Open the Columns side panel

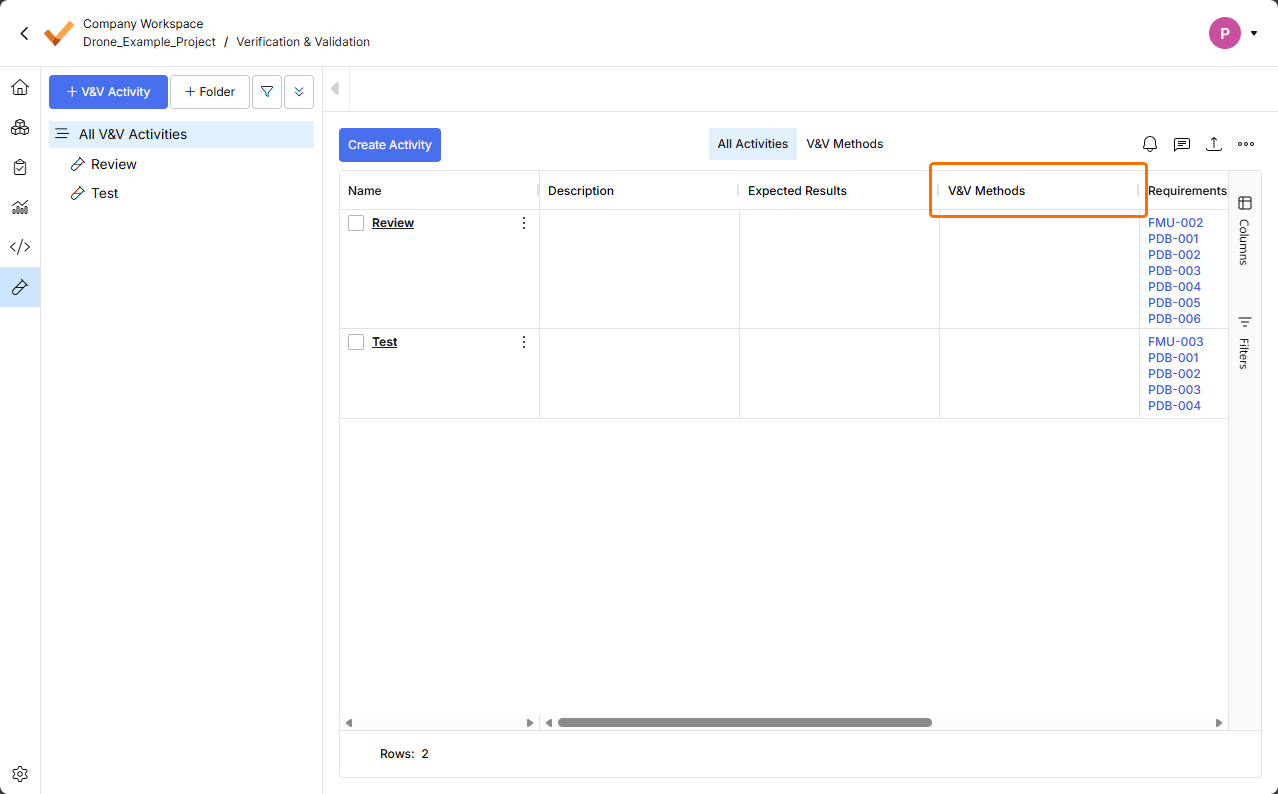[1244, 231]
